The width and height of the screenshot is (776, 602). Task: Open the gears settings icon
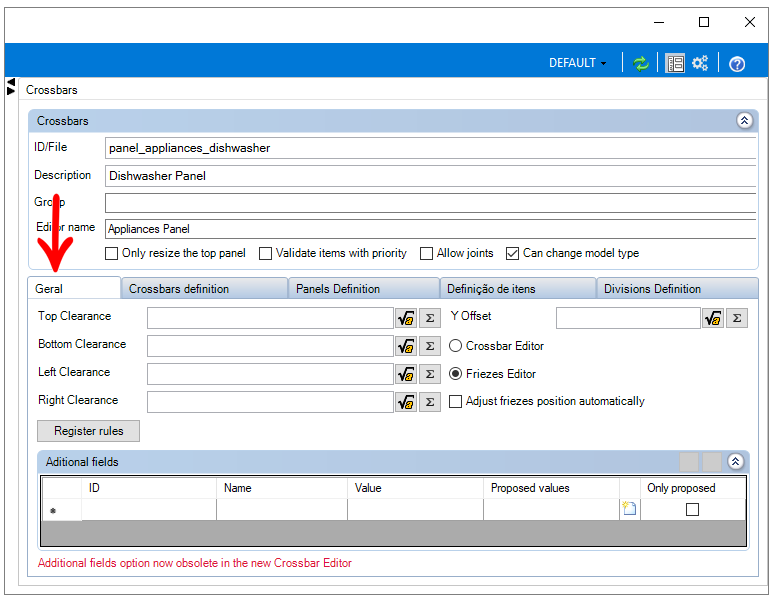(x=700, y=63)
